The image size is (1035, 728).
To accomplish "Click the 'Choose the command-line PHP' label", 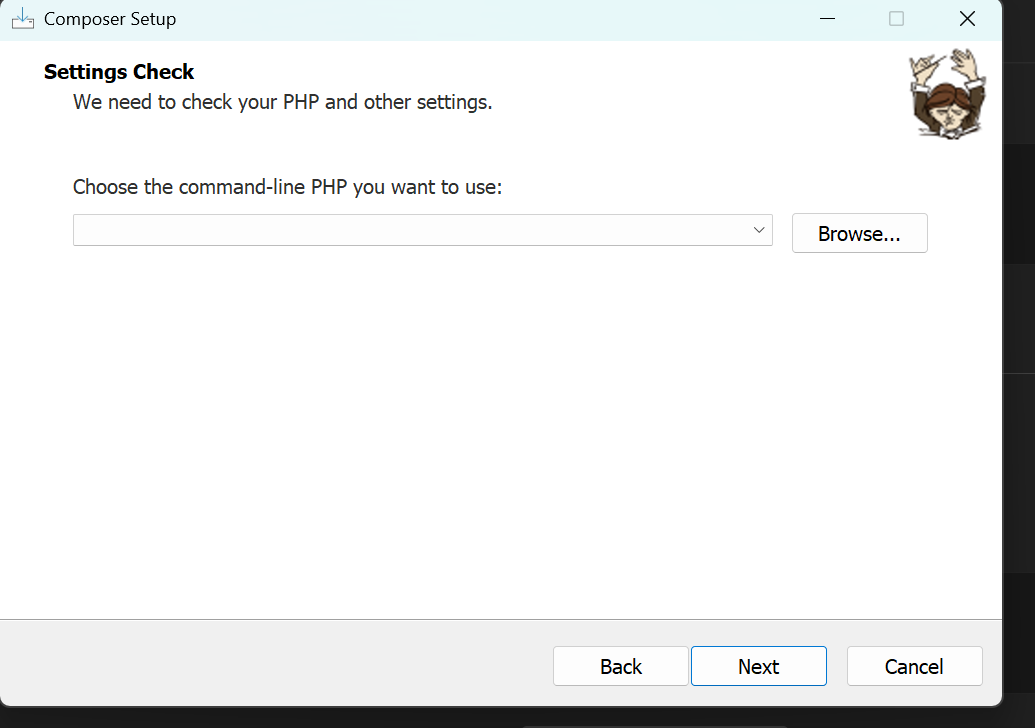I will click(287, 187).
